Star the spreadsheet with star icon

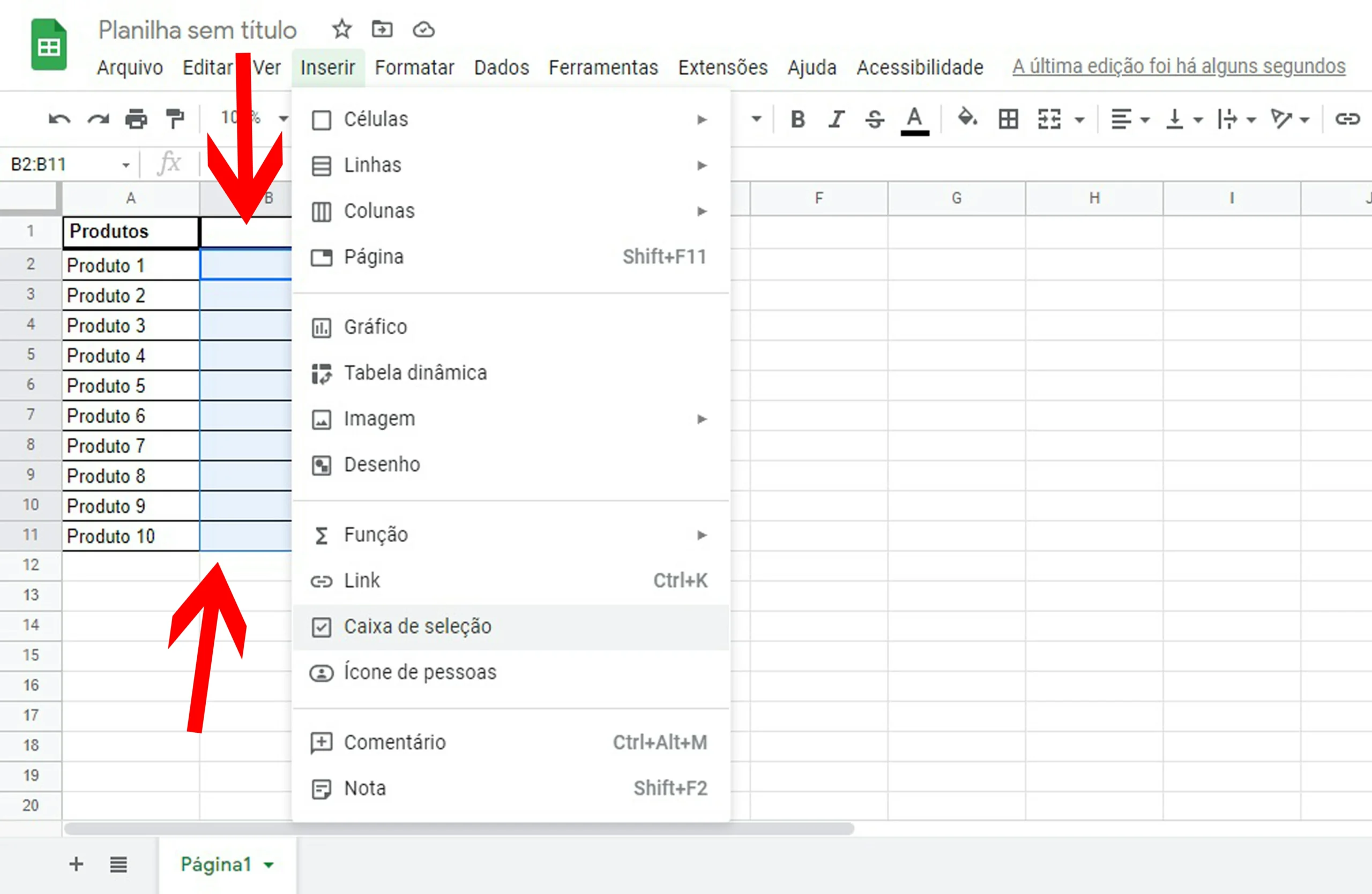pos(342,29)
